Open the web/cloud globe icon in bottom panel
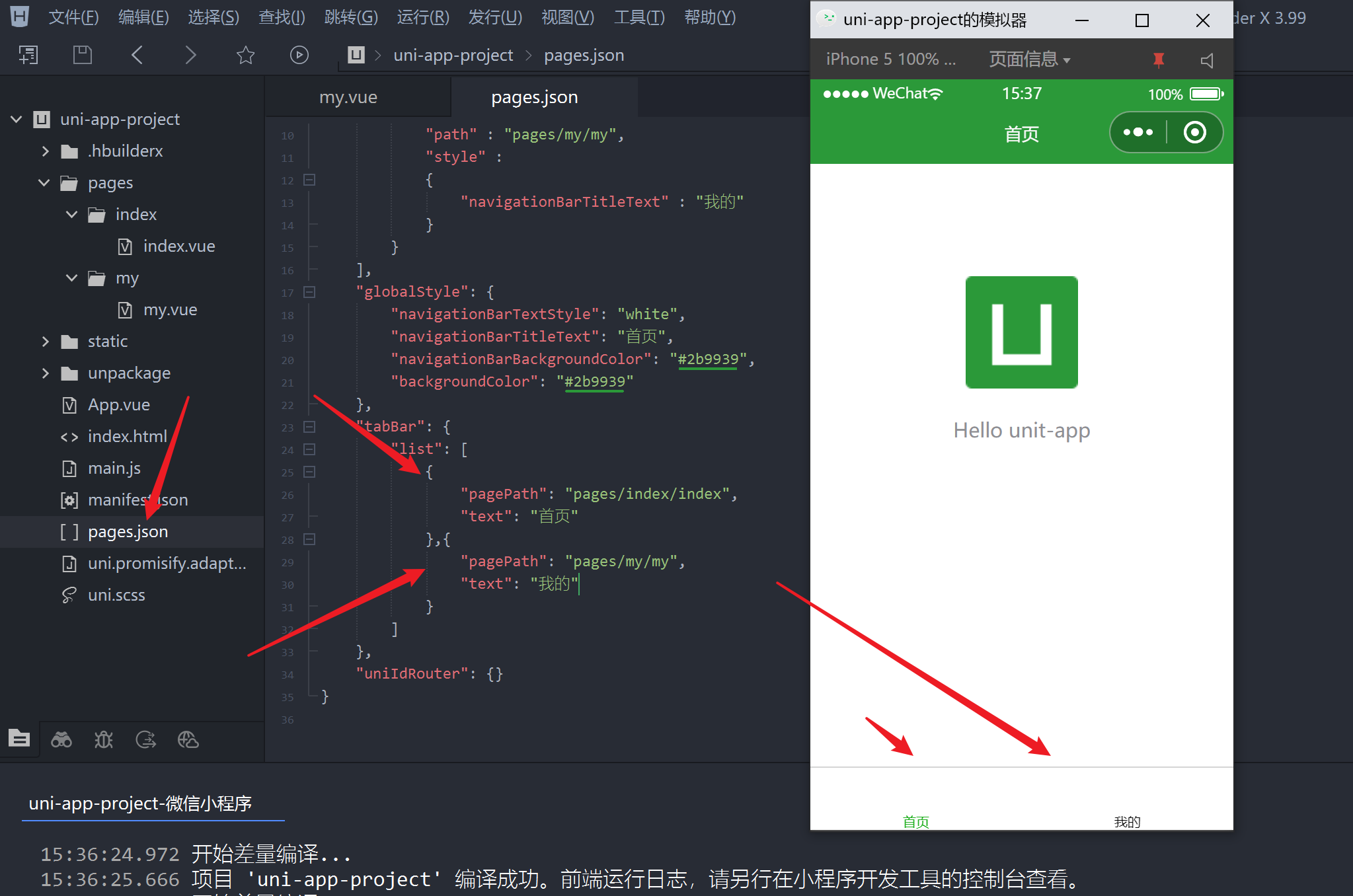 tap(188, 740)
